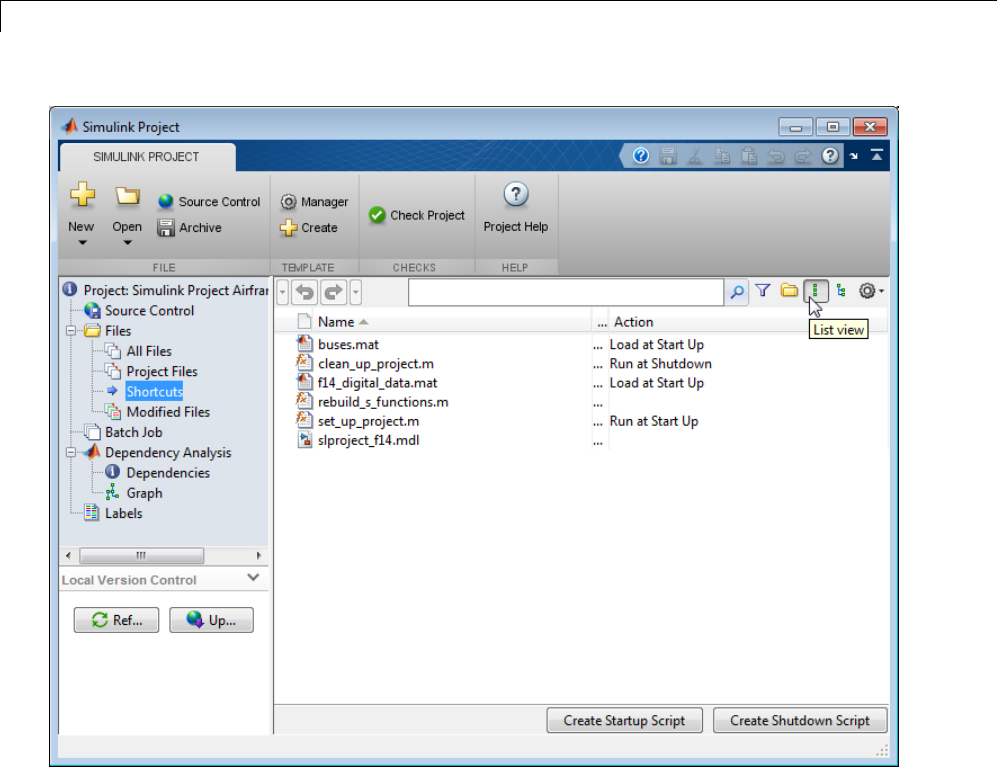997x767 pixels.
Task: Open dropdown right of the forward arrow
Action: 355,293
